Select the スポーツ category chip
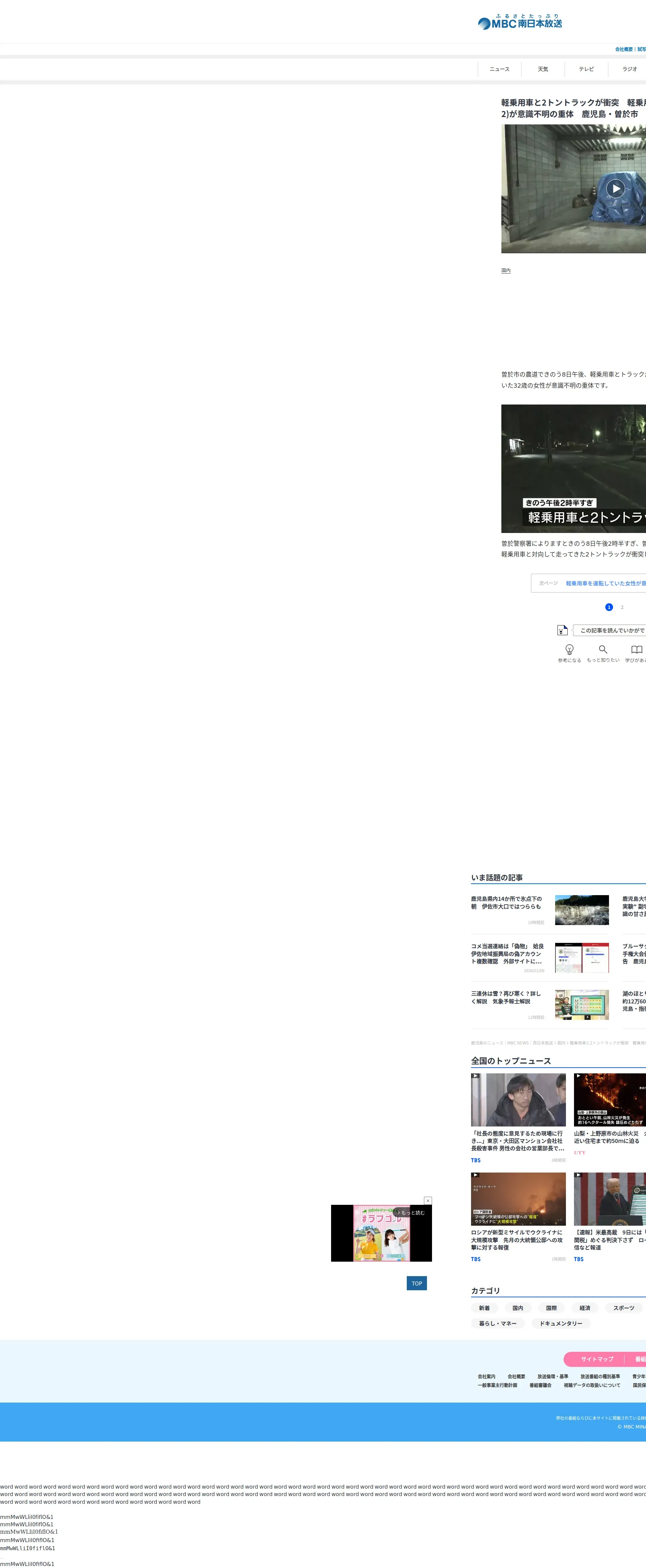 click(623, 1307)
